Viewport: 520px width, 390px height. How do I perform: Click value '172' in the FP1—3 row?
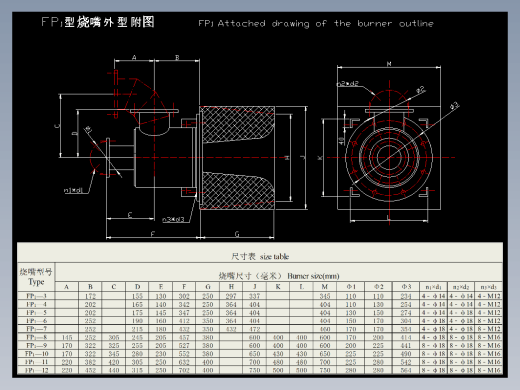[x=90, y=296]
